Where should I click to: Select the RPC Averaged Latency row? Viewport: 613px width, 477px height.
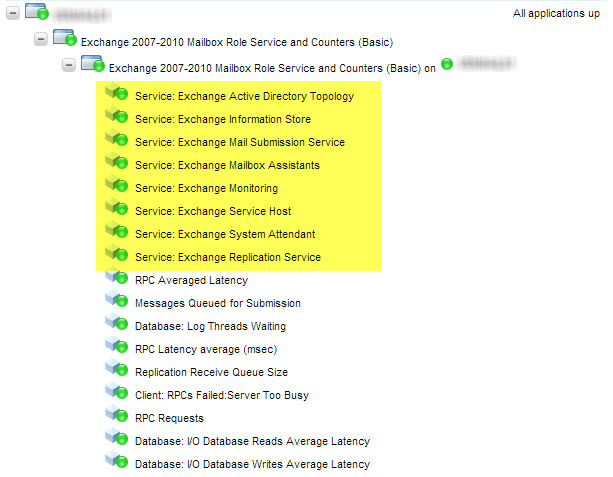point(192,280)
